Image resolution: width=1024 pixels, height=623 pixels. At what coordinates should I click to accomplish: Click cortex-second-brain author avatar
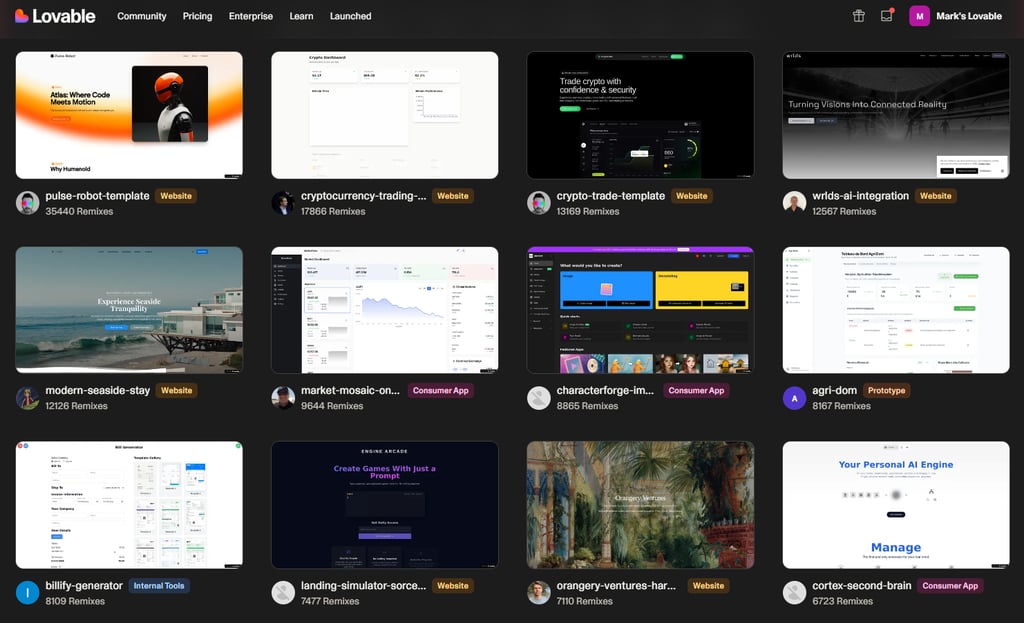(794, 593)
